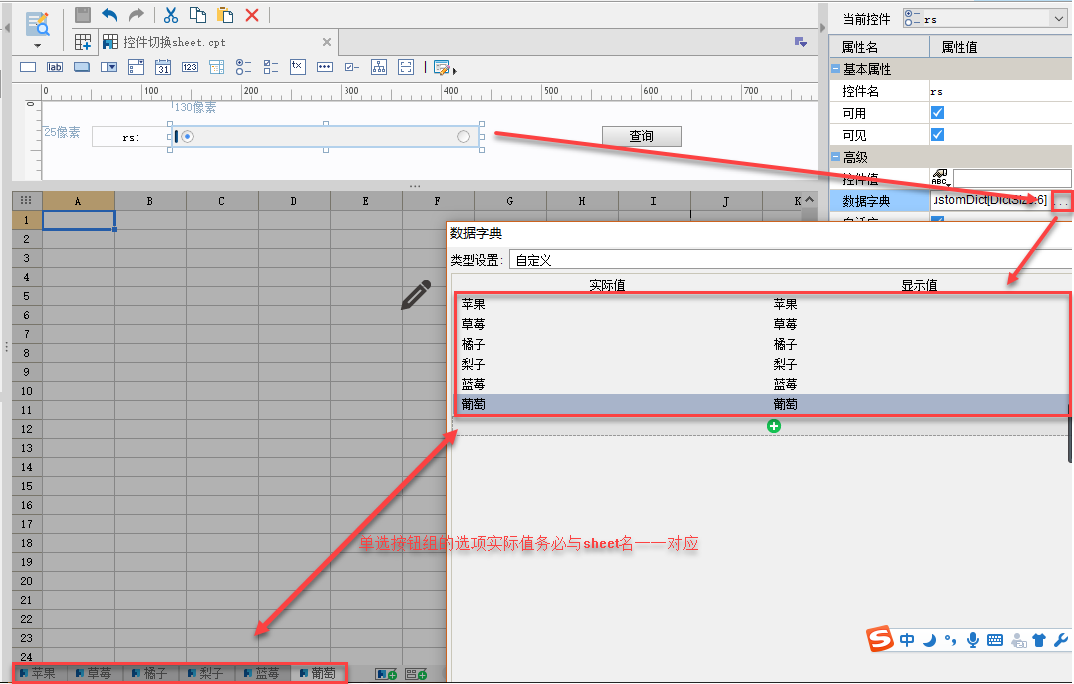The image size is (1074, 684).
Task: Add a new report with grid-plus icon
Action: [83, 42]
